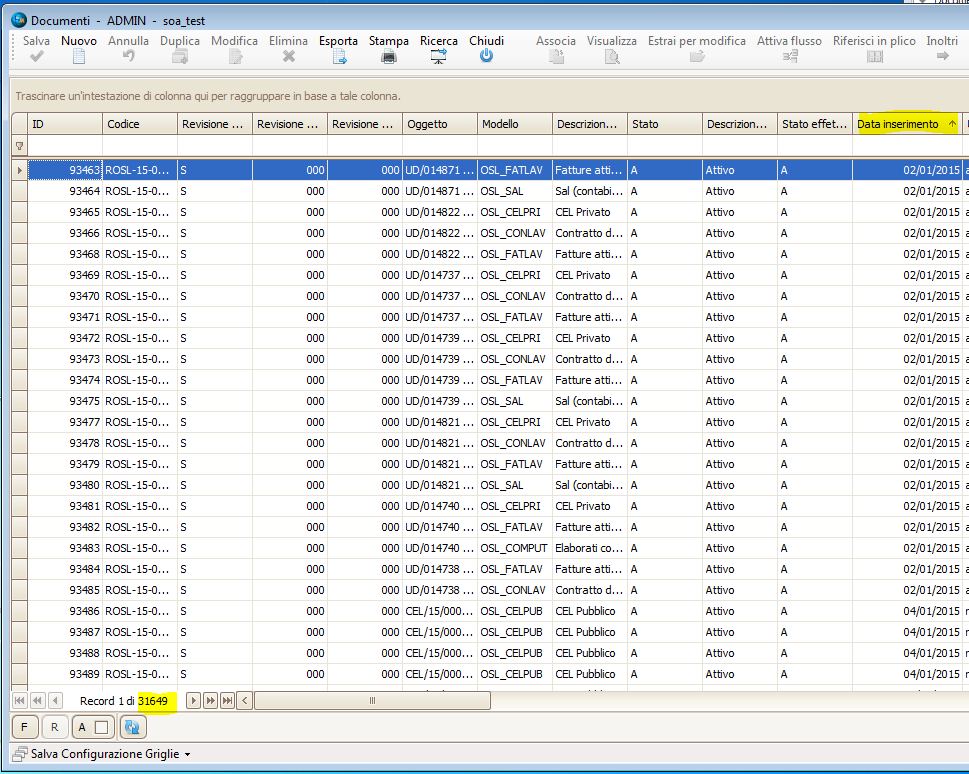The height and width of the screenshot is (774, 969).
Task: Select row with ID 93470
Action: 65,296
